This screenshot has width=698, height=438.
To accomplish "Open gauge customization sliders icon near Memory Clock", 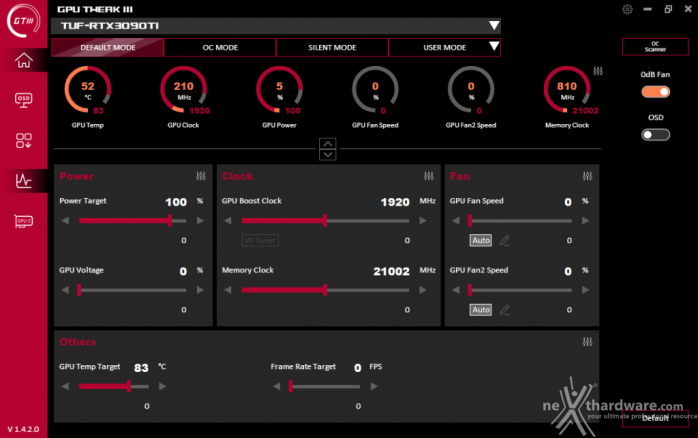I will pyautogui.click(x=598, y=71).
